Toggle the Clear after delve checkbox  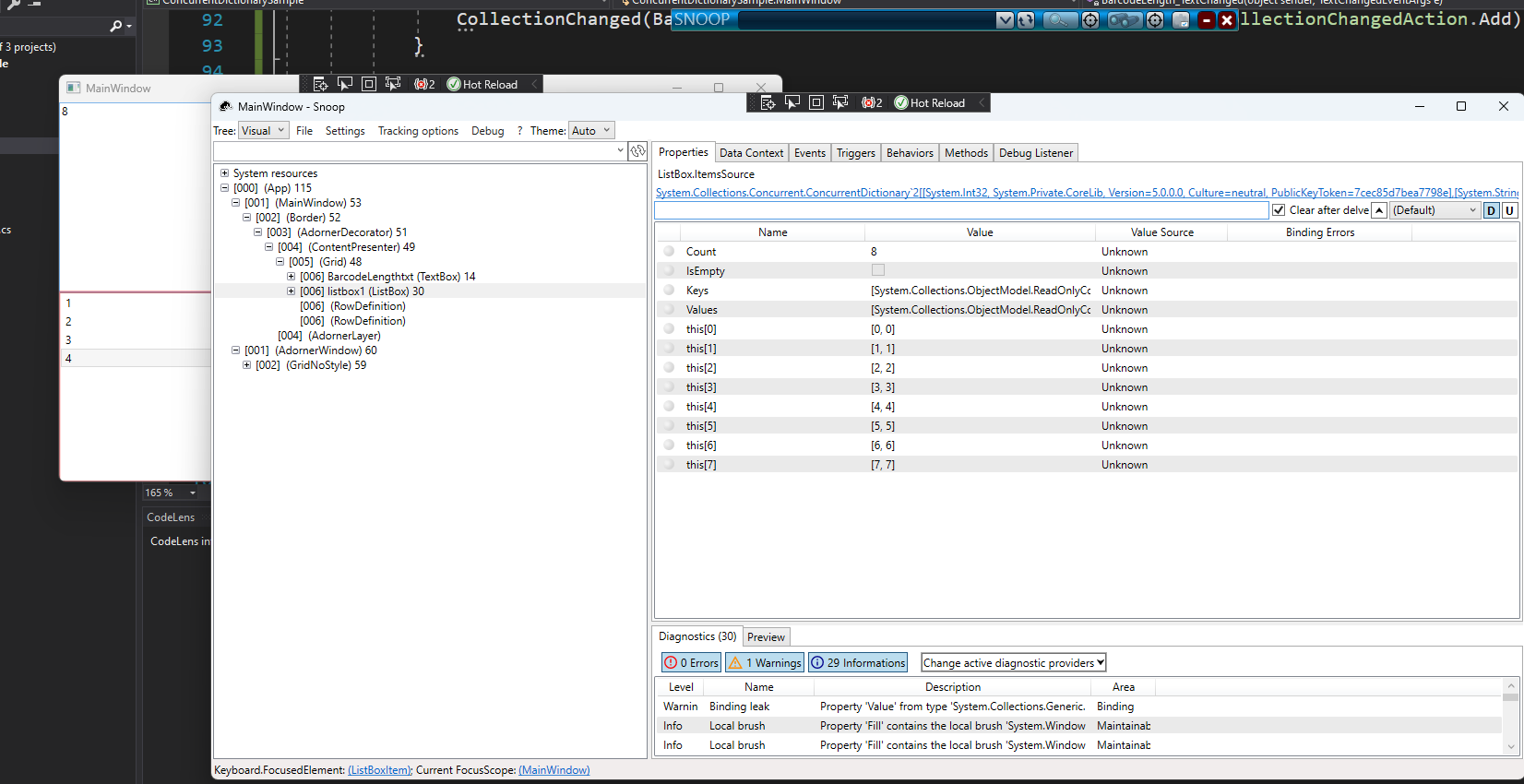pyautogui.click(x=1279, y=210)
